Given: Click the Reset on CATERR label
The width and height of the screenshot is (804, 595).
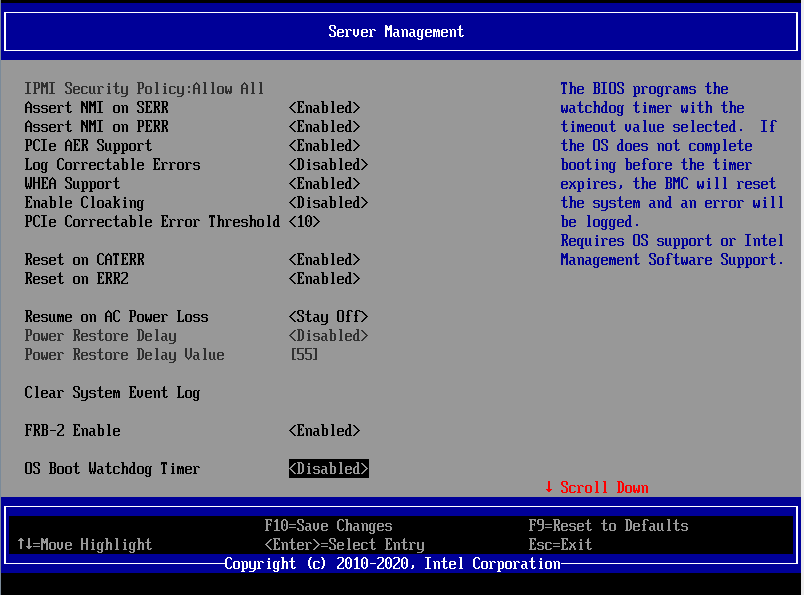Looking at the screenshot, I should 85,260.
